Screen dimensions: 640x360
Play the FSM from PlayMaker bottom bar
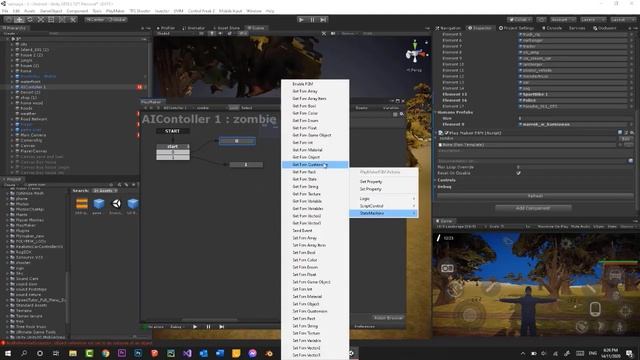pos(195,327)
